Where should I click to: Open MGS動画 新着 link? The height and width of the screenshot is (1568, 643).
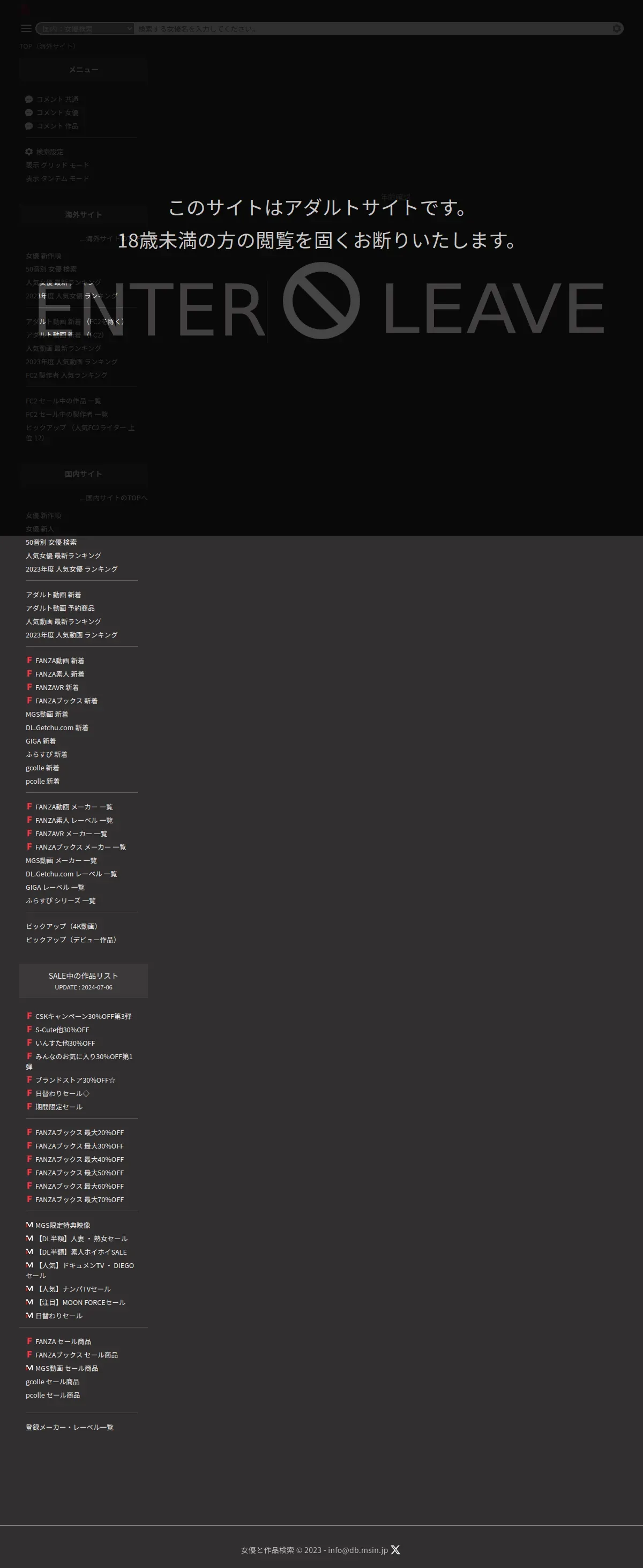pyautogui.click(x=47, y=714)
